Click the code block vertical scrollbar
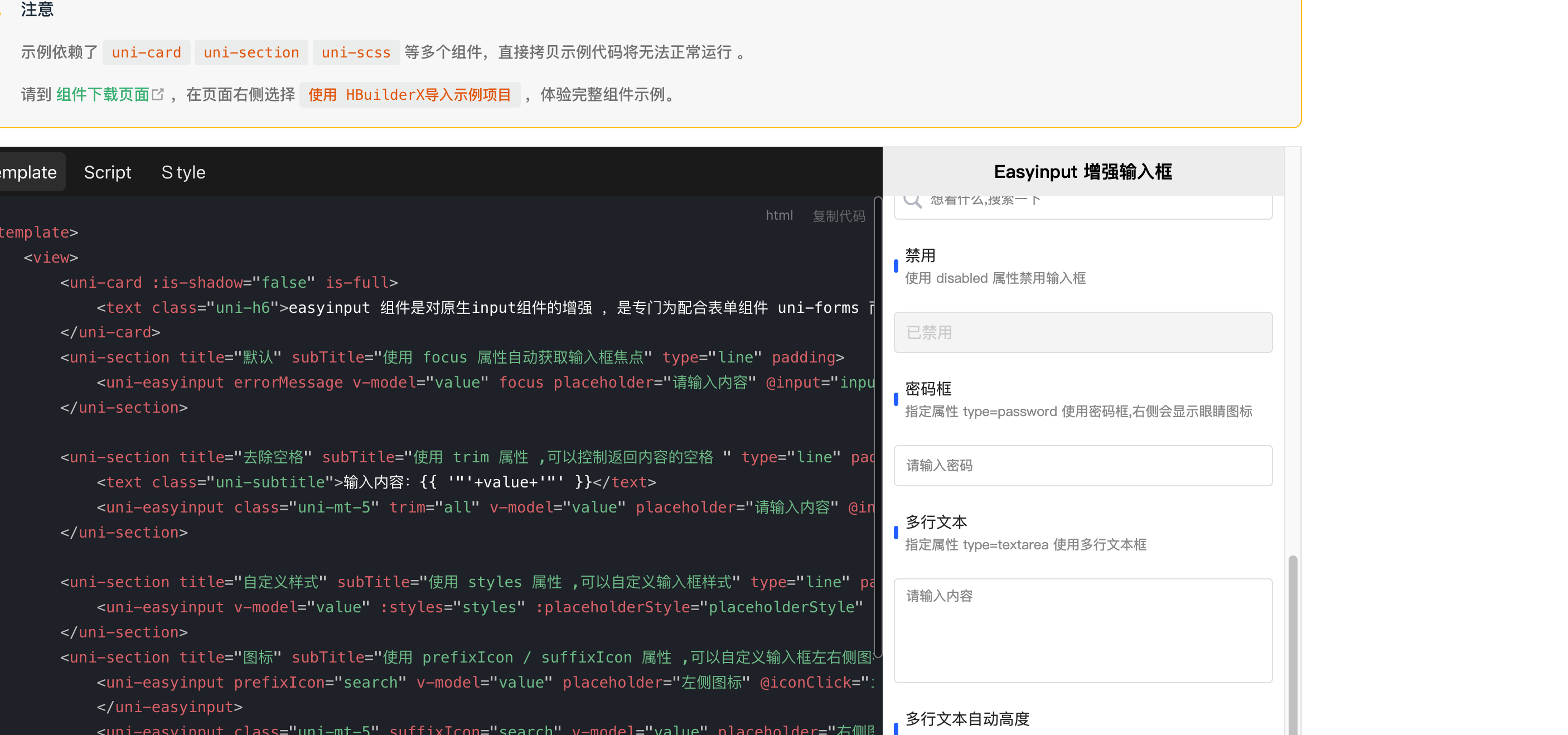Viewport: 1568px width, 735px height. (x=877, y=426)
